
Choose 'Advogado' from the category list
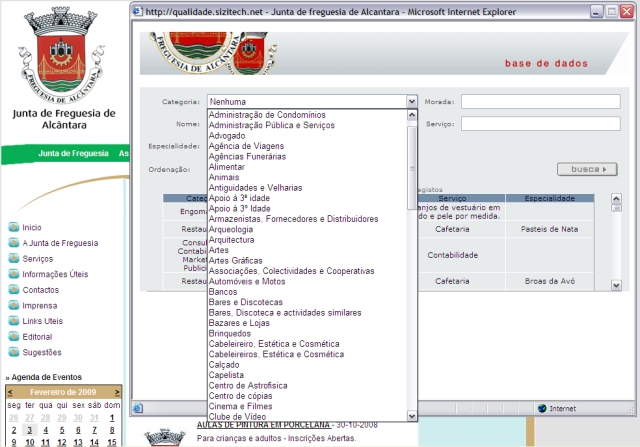[x=230, y=135]
